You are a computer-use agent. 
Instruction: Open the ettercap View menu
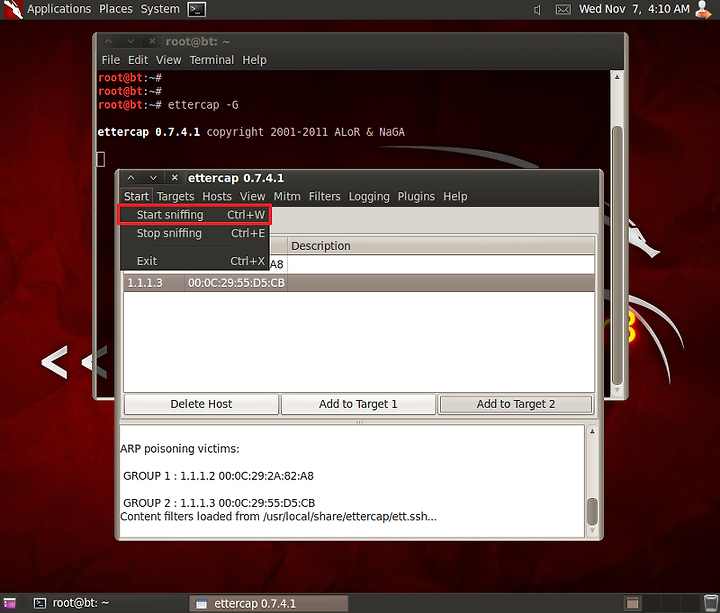point(253,197)
